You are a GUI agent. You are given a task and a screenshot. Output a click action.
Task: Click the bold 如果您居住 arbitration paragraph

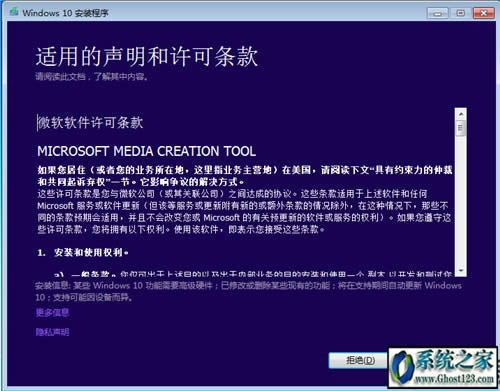point(245,176)
